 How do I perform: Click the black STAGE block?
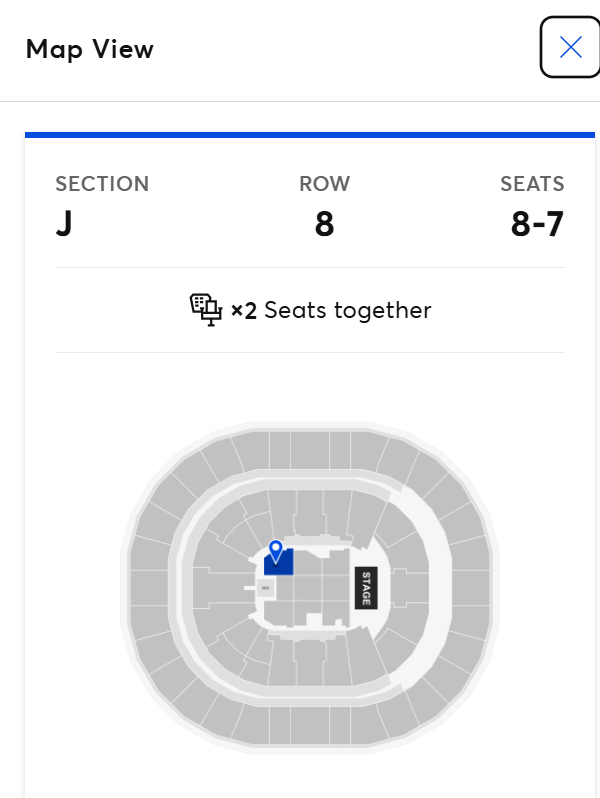click(x=365, y=589)
